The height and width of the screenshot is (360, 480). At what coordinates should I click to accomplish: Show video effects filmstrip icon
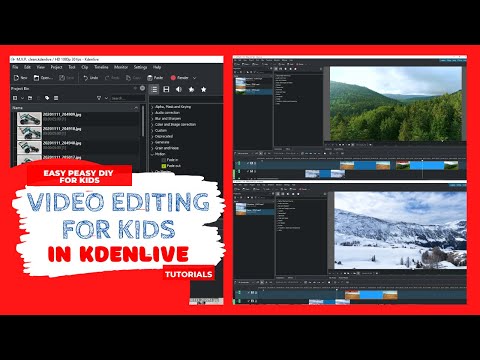166,89
